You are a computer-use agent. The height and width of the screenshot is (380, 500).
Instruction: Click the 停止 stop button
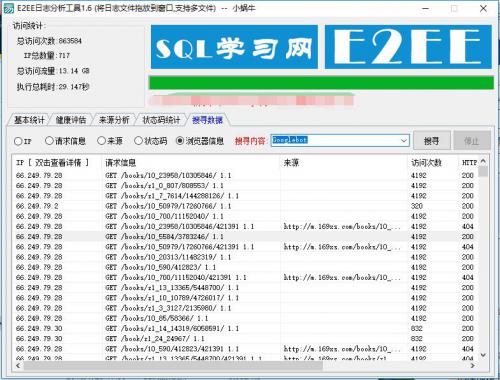coord(472,141)
